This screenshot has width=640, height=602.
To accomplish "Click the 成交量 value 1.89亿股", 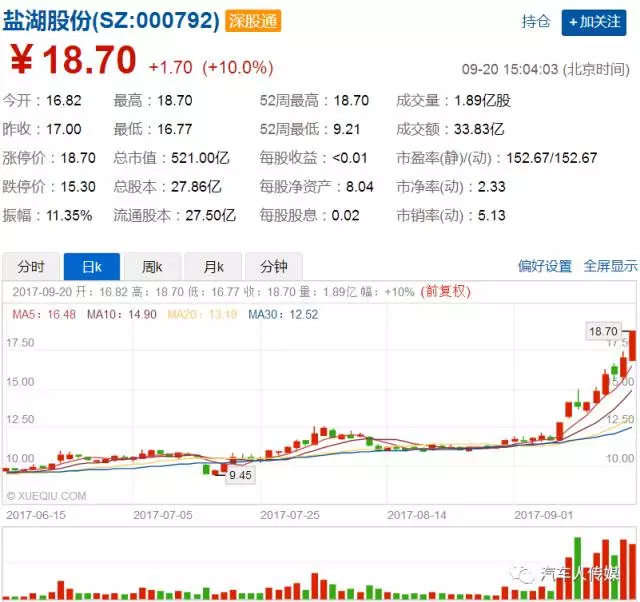I will click(482, 100).
